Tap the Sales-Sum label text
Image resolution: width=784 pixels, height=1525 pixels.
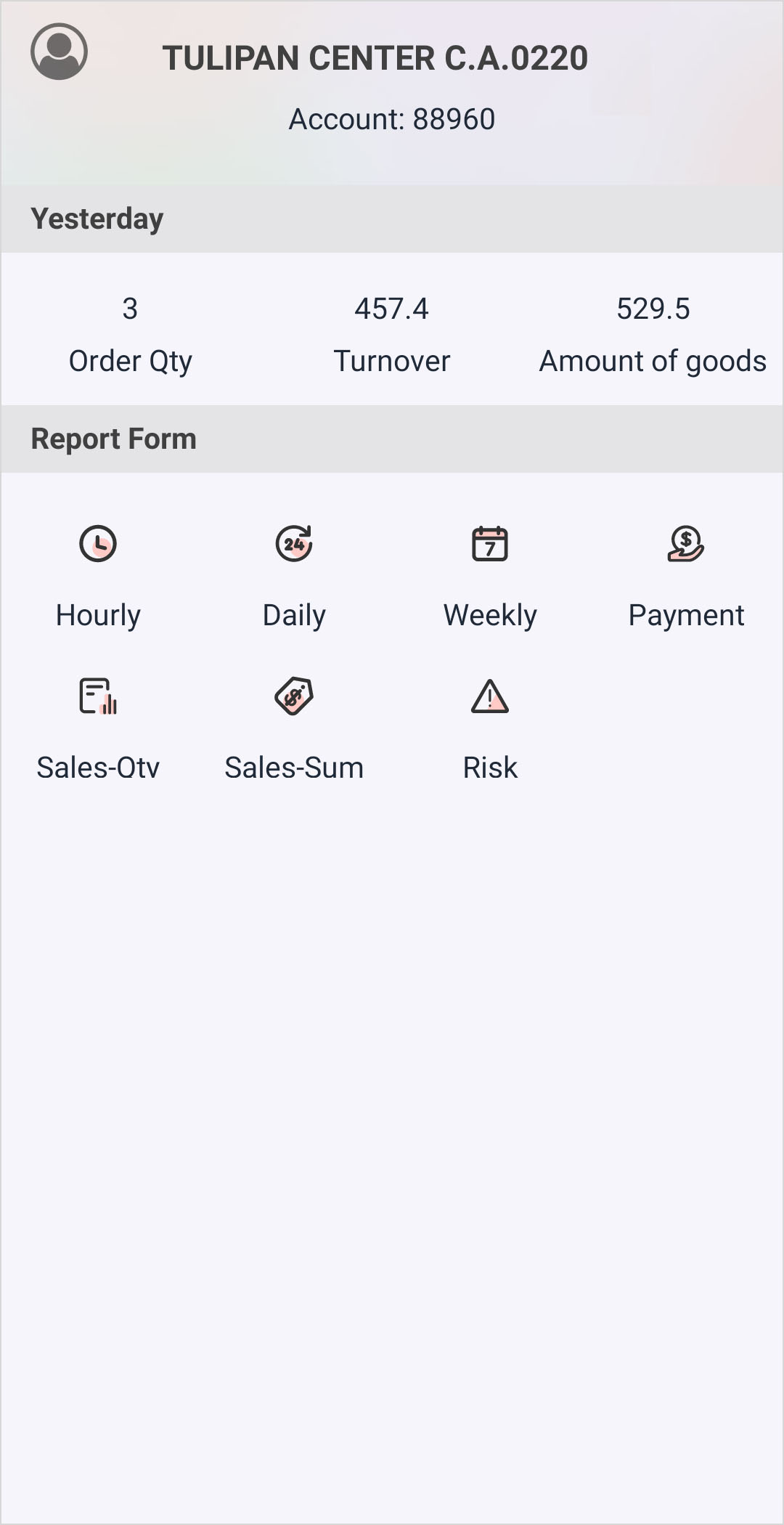click(294, 768)
